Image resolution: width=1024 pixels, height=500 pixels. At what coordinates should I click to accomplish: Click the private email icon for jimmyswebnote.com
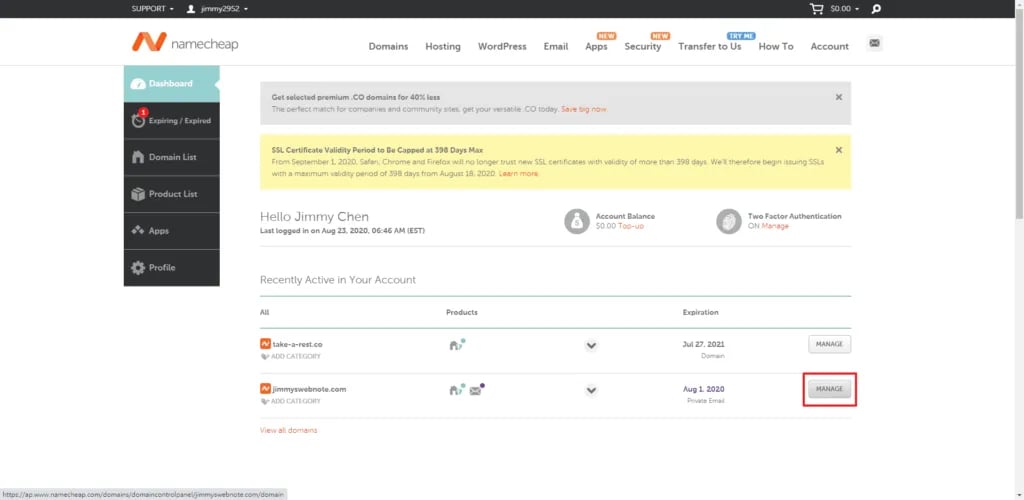477,390
